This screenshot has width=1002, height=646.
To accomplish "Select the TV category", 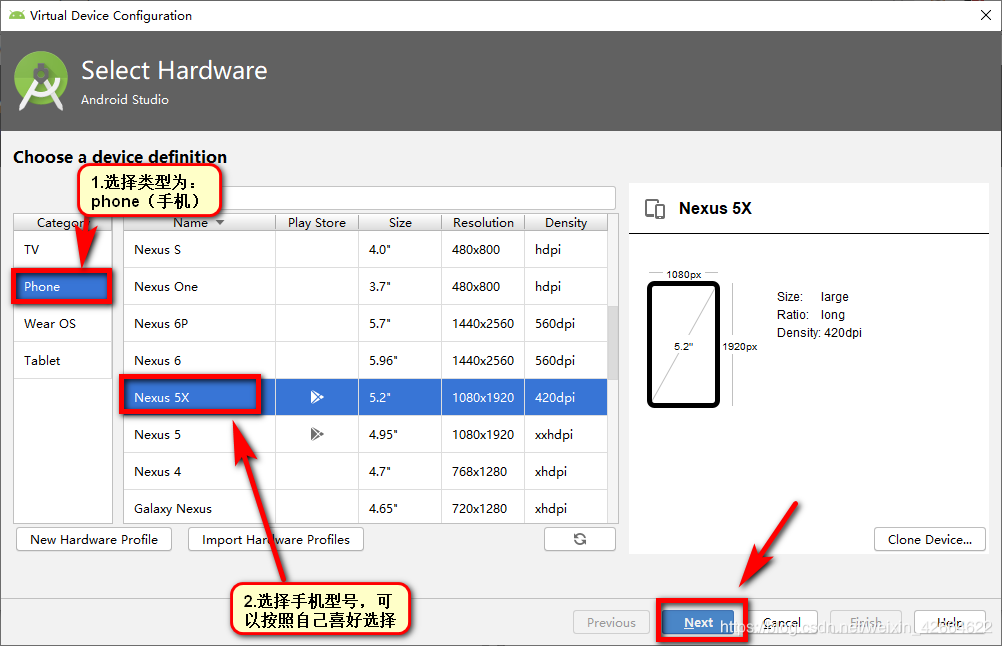I will pos(63,249).
